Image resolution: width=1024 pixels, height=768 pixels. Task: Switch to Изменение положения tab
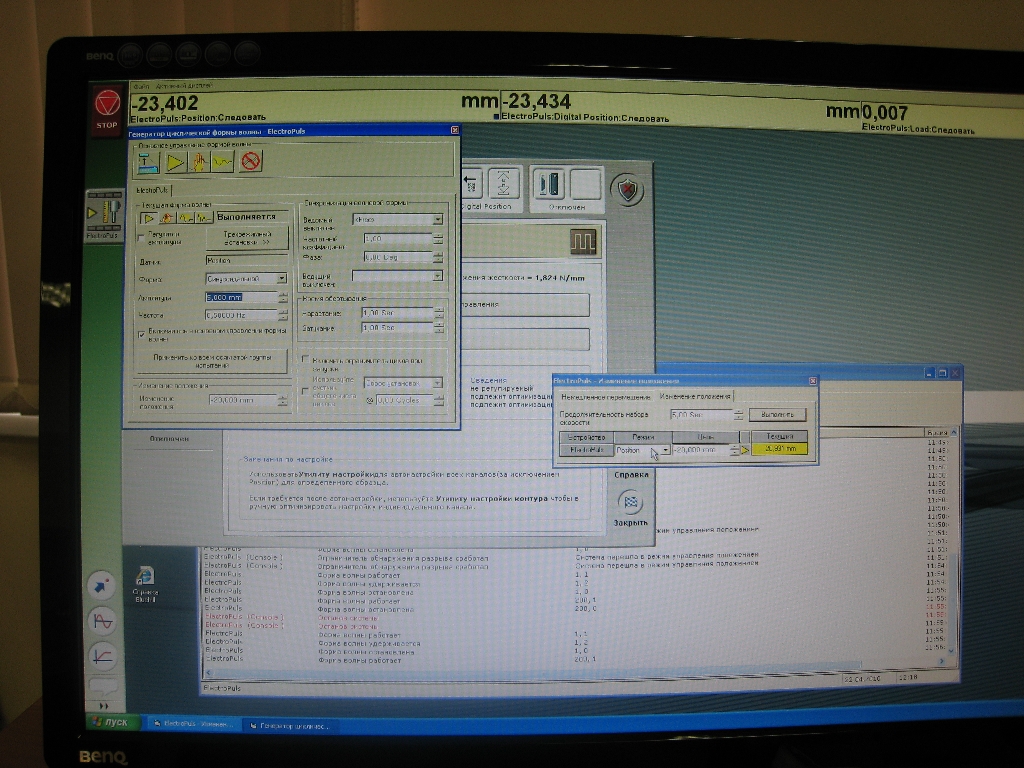coord(694,396)
